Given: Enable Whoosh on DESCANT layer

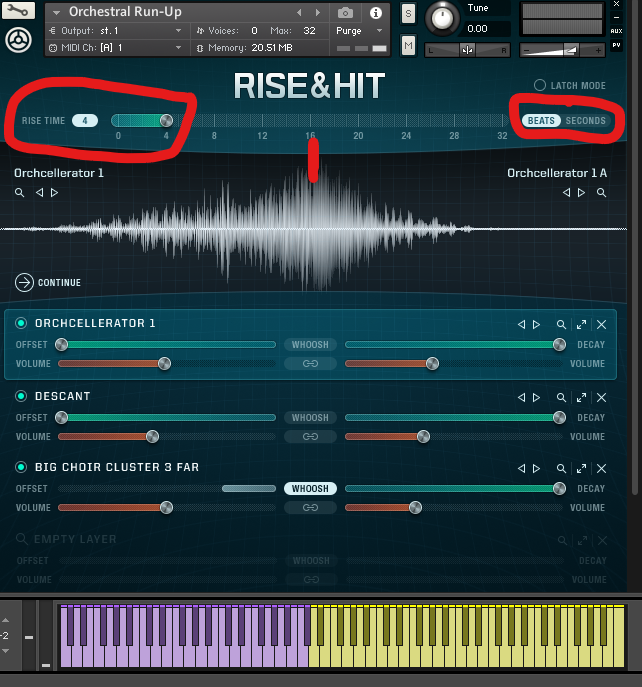Looking at the screenshot, I should 310,418.
